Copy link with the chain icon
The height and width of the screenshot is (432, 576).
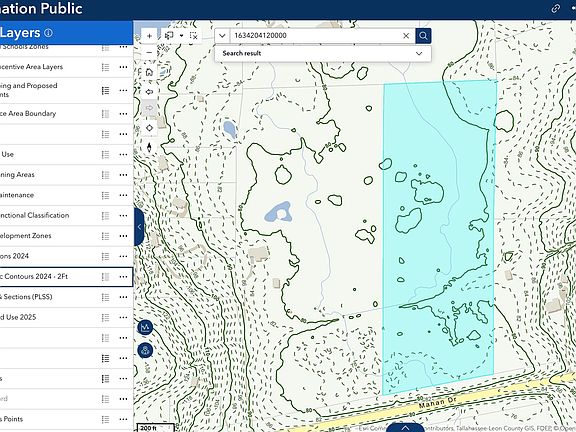tap(556, 8)
